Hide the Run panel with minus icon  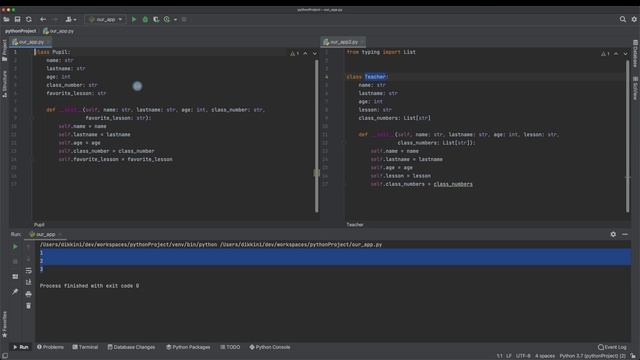point(625,234)
